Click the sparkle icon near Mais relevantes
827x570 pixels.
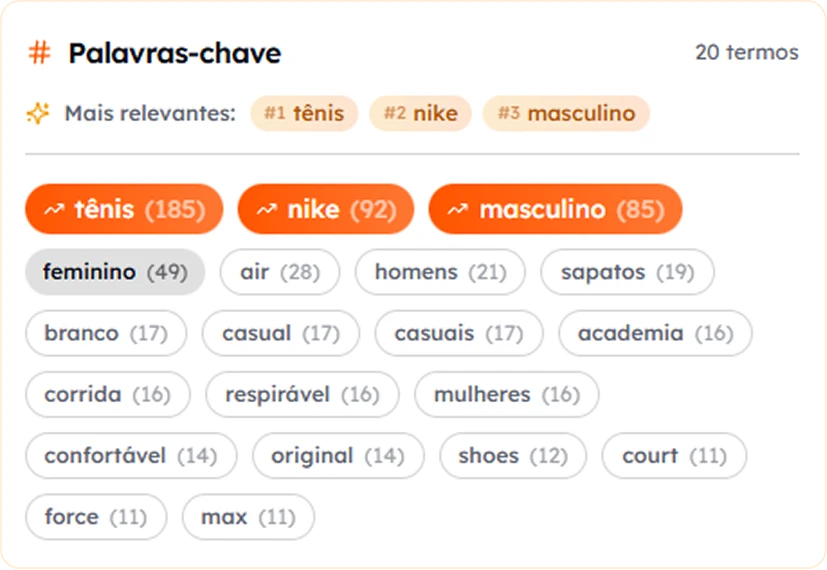click(x=37, y=113)
